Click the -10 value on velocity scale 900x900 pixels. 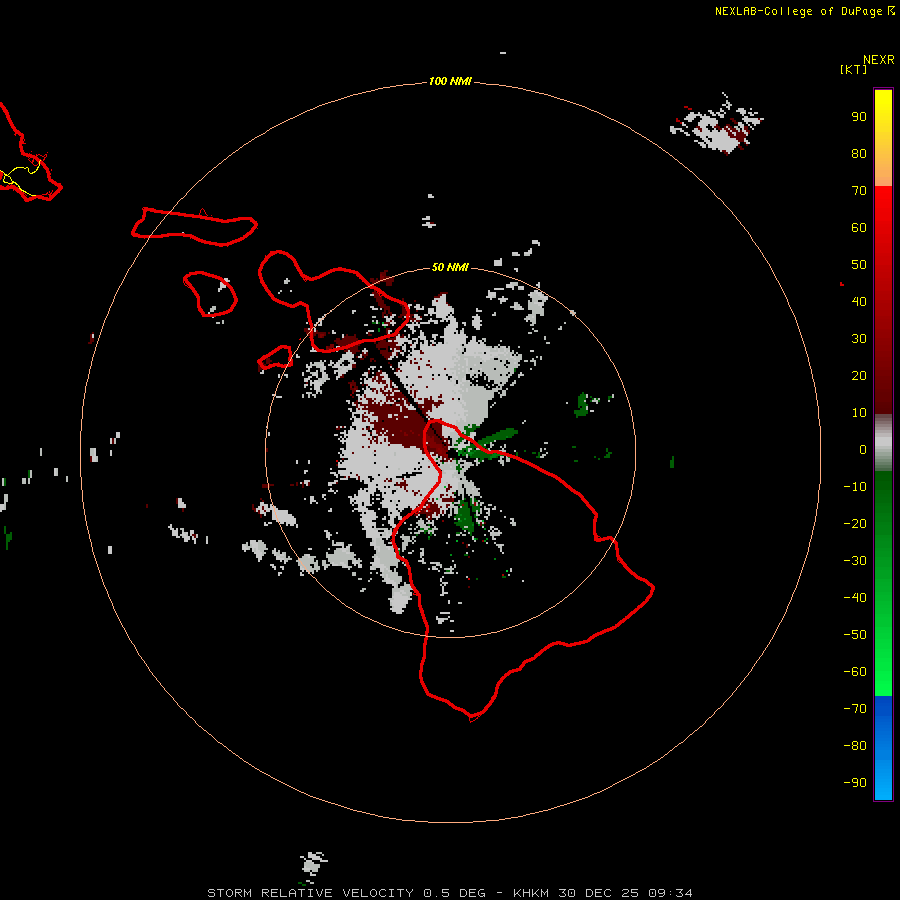[x=855, y=487]
